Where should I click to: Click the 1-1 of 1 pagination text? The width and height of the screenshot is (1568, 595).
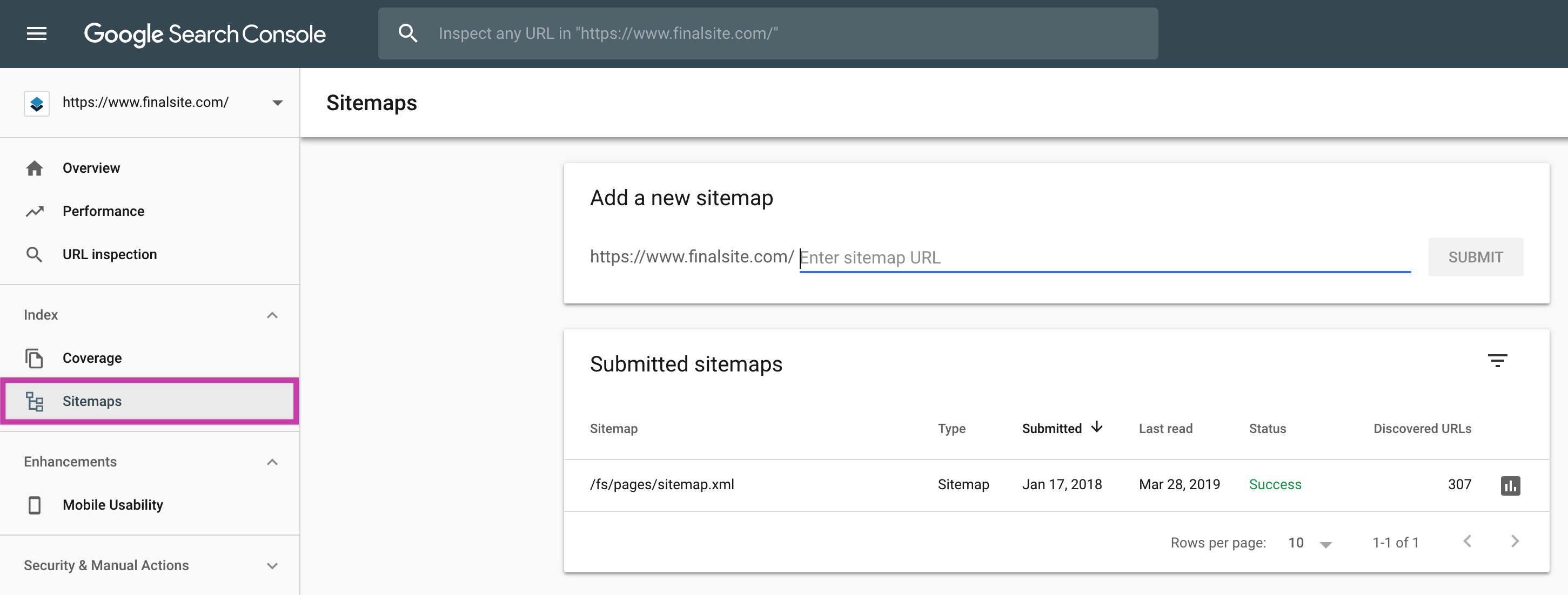1395,543
